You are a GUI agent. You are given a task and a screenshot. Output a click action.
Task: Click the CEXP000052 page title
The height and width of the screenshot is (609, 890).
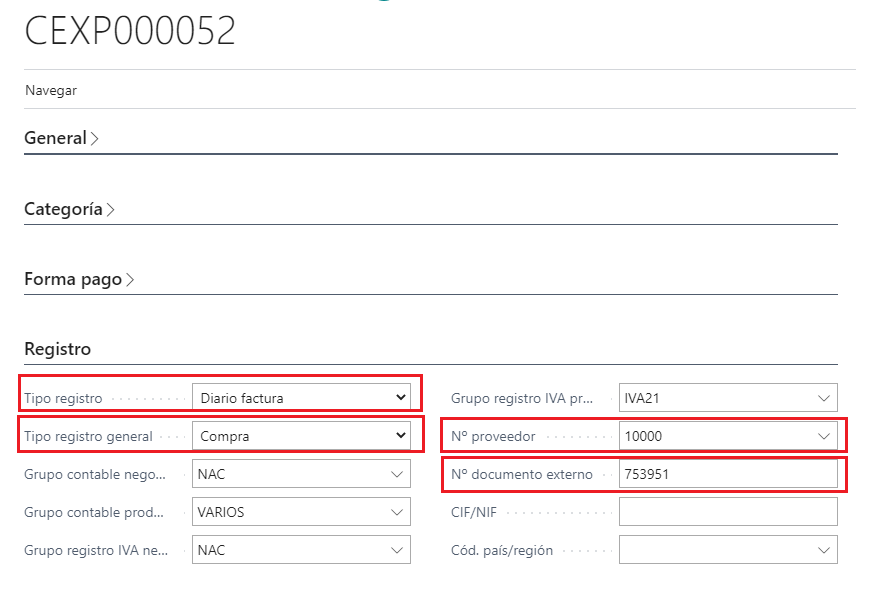pos(130,32)
